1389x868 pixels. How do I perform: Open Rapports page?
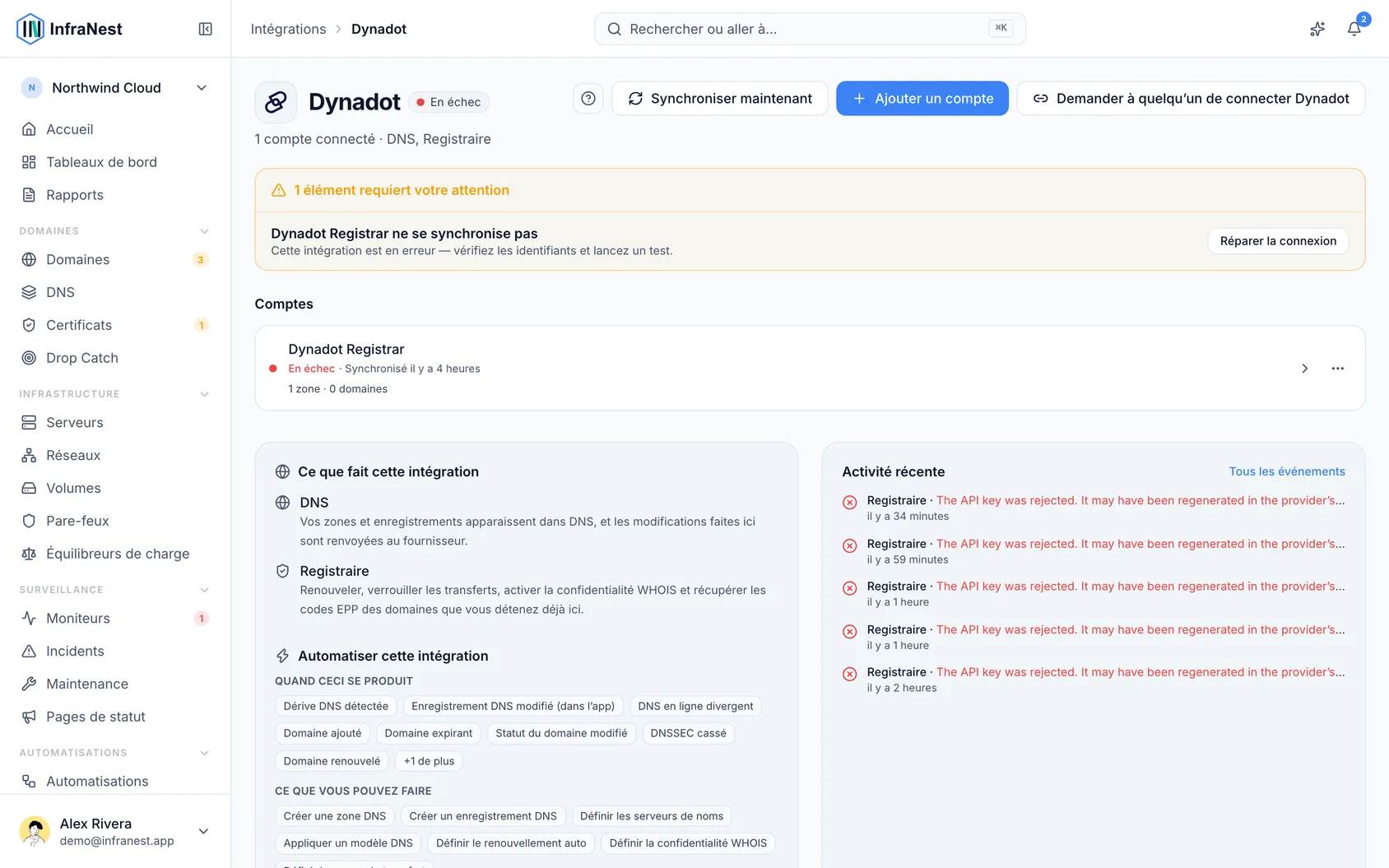coord(115,195)
